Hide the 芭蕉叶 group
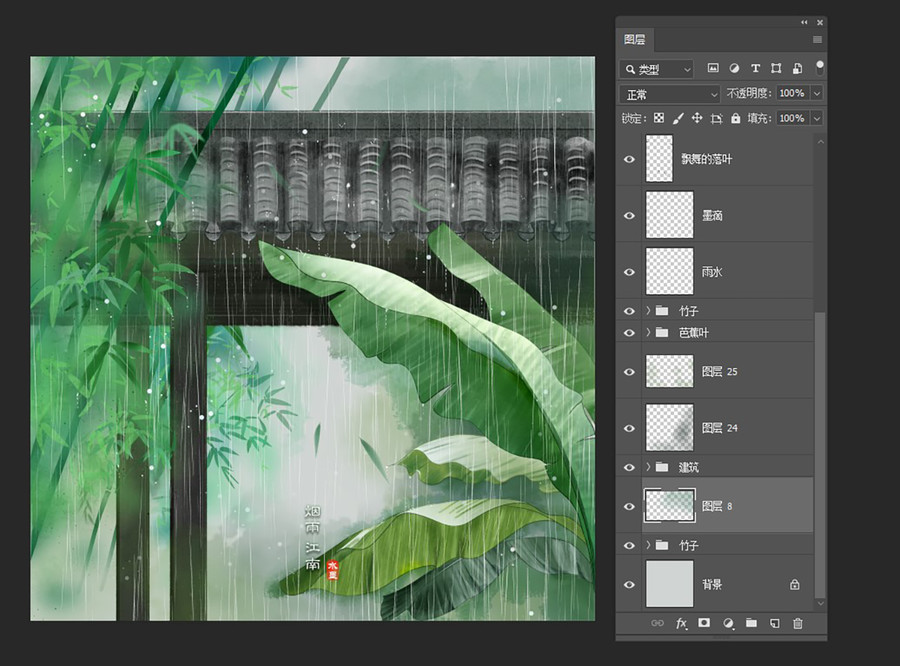Screen dimensions: 900x666 tap(629, 332)
